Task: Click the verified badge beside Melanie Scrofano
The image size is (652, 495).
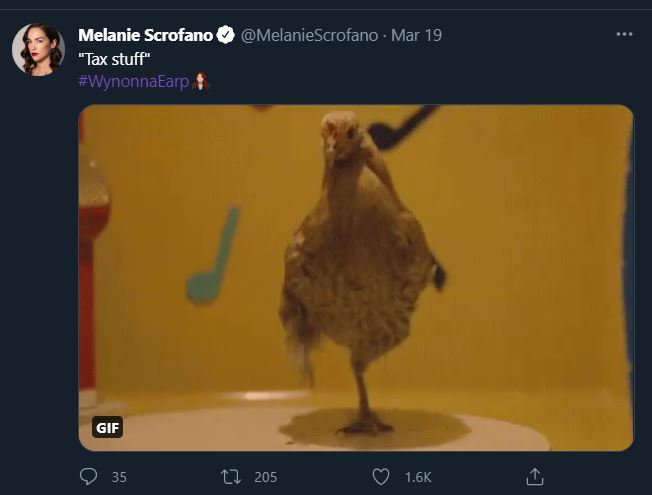Action: [226, 36]
